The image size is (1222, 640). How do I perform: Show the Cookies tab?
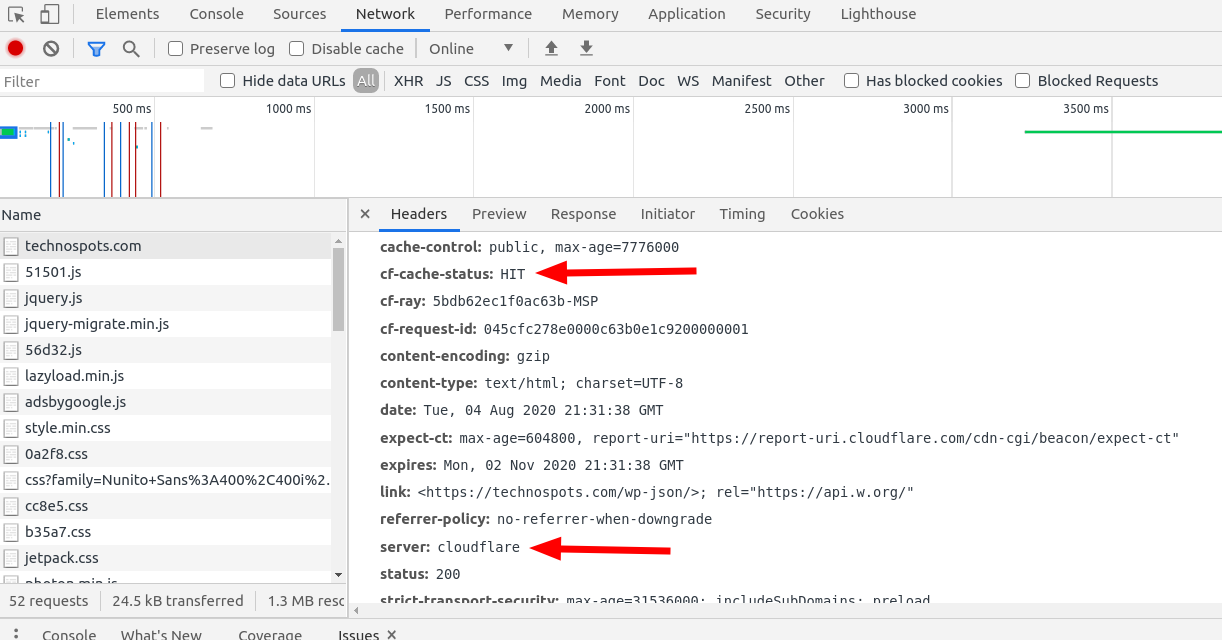(x=817, y=214)
